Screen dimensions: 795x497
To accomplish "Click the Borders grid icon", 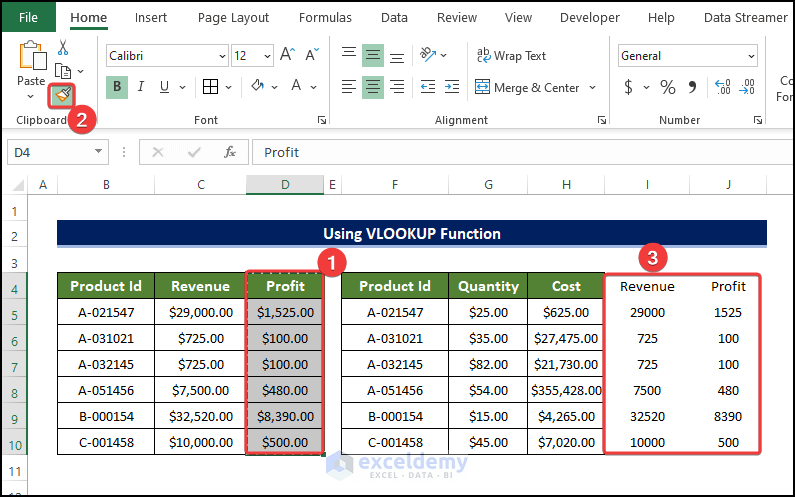I will tap(210, 87).
